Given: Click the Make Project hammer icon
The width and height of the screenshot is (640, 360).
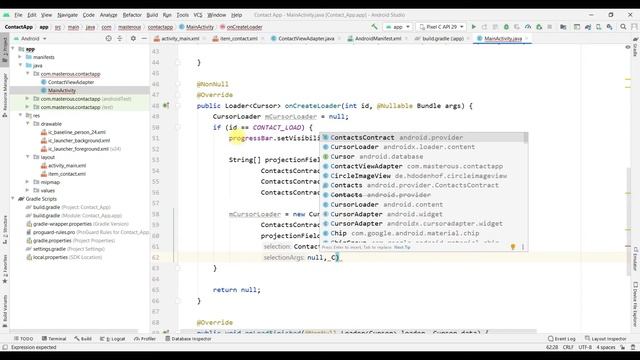Looking at the screenshot, I should [374, 27].
